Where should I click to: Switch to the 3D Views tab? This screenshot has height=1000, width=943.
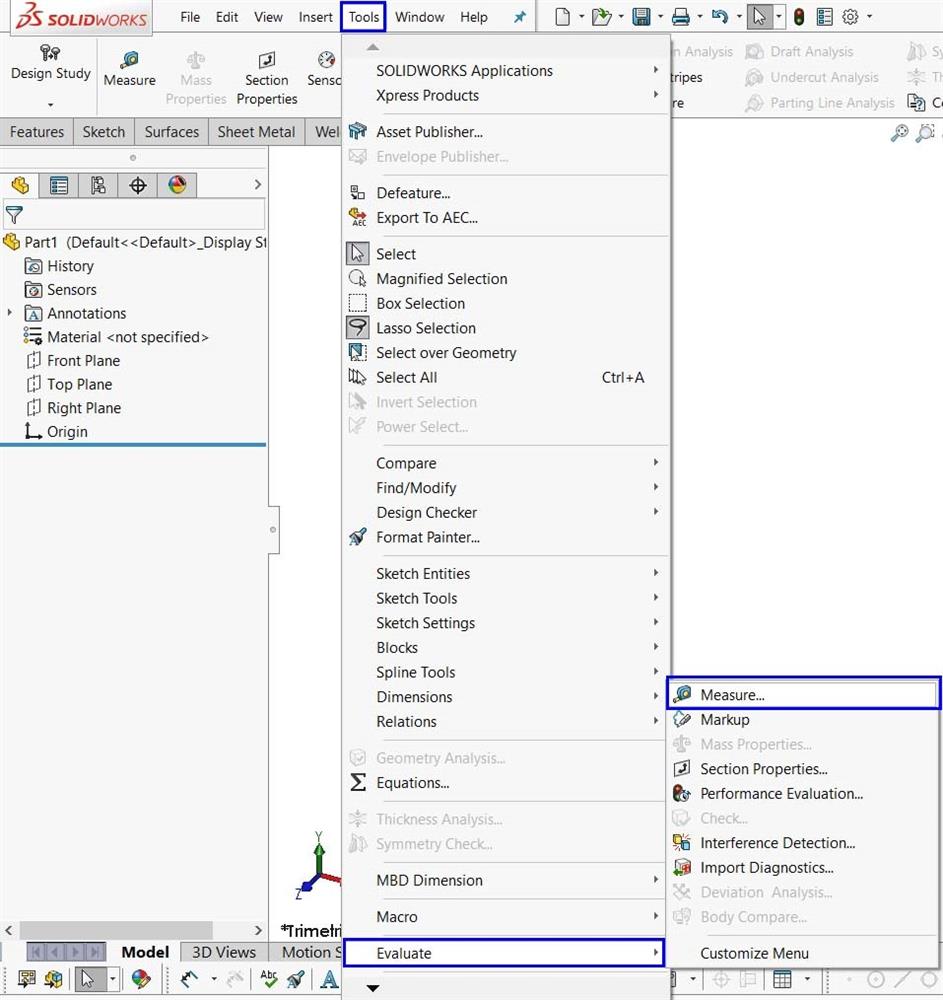(x=224, y=952)
